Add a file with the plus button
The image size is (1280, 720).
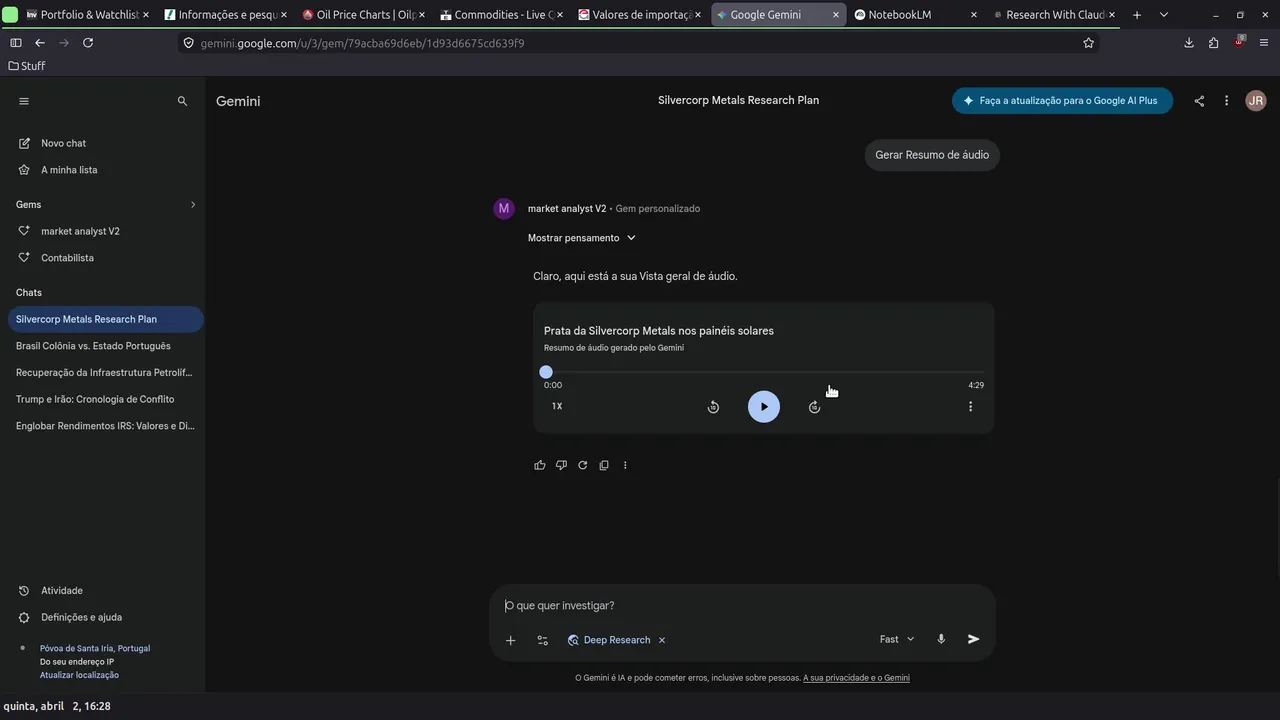coord(510,640)
